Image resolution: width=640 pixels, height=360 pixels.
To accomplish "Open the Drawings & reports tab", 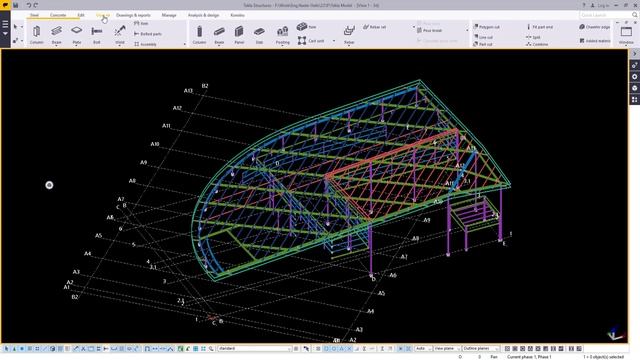I will click(x=133, y=15).
